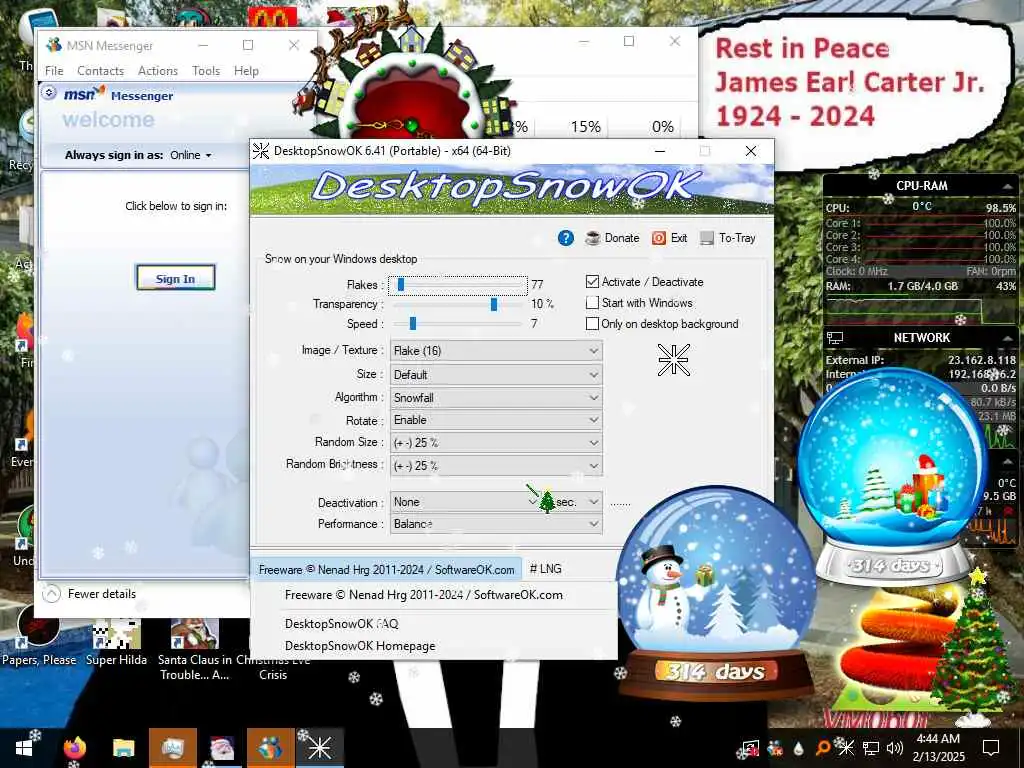Choose DesktopSnowOK Homepage menu entry
This screenshot has width=1024, height=768.
[360, 646]
